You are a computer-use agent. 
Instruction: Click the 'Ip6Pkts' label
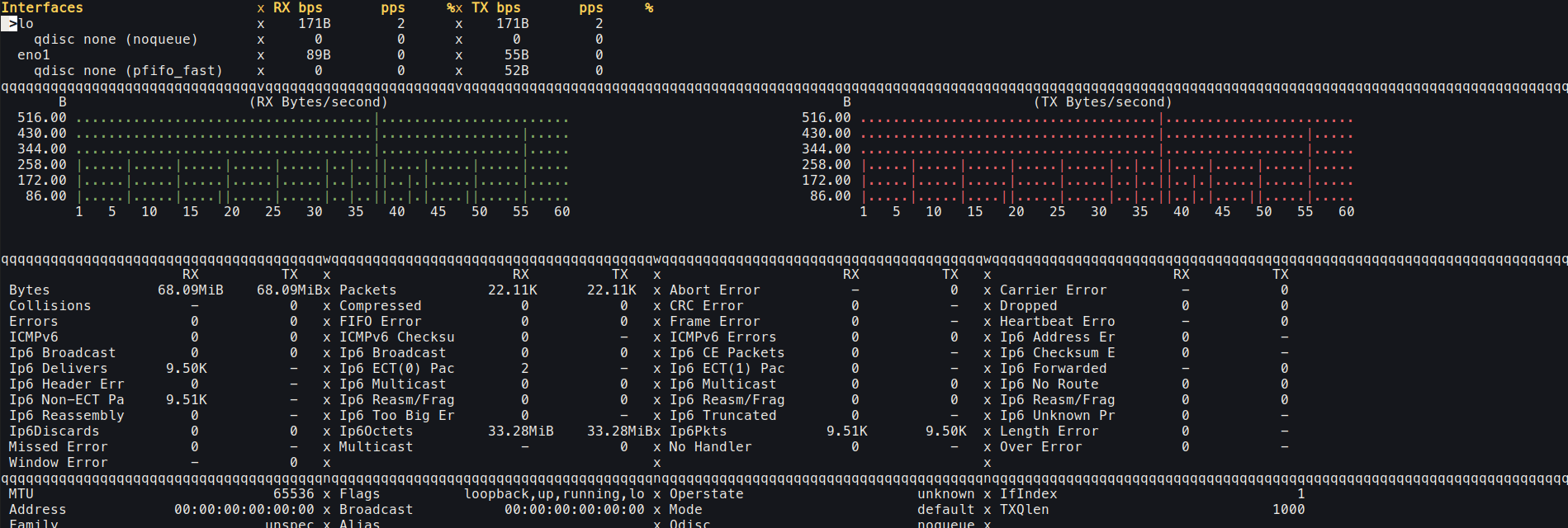click(x=699, y=431)
